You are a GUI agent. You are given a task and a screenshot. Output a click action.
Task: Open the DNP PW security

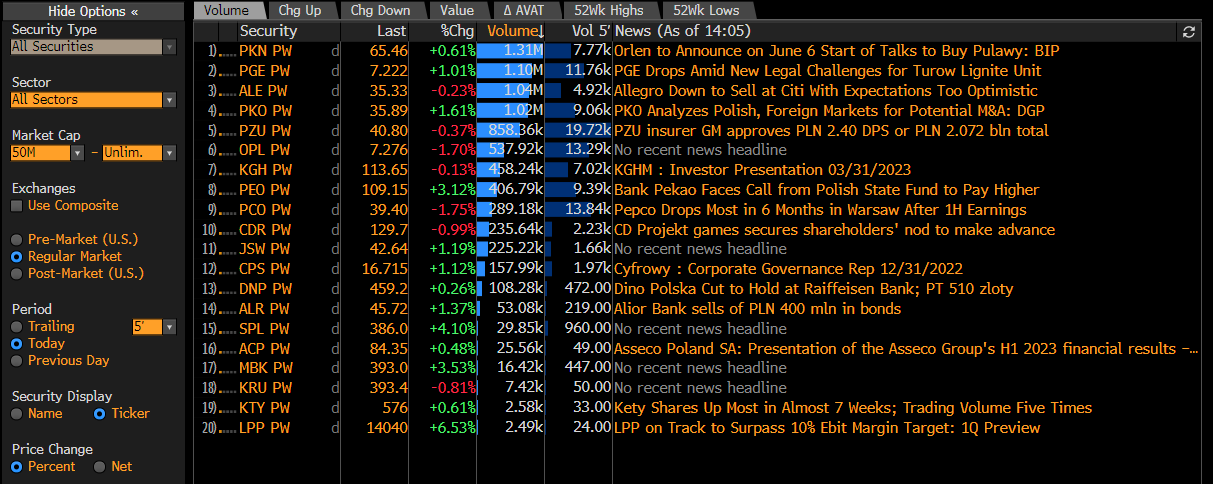pos(266,289)
